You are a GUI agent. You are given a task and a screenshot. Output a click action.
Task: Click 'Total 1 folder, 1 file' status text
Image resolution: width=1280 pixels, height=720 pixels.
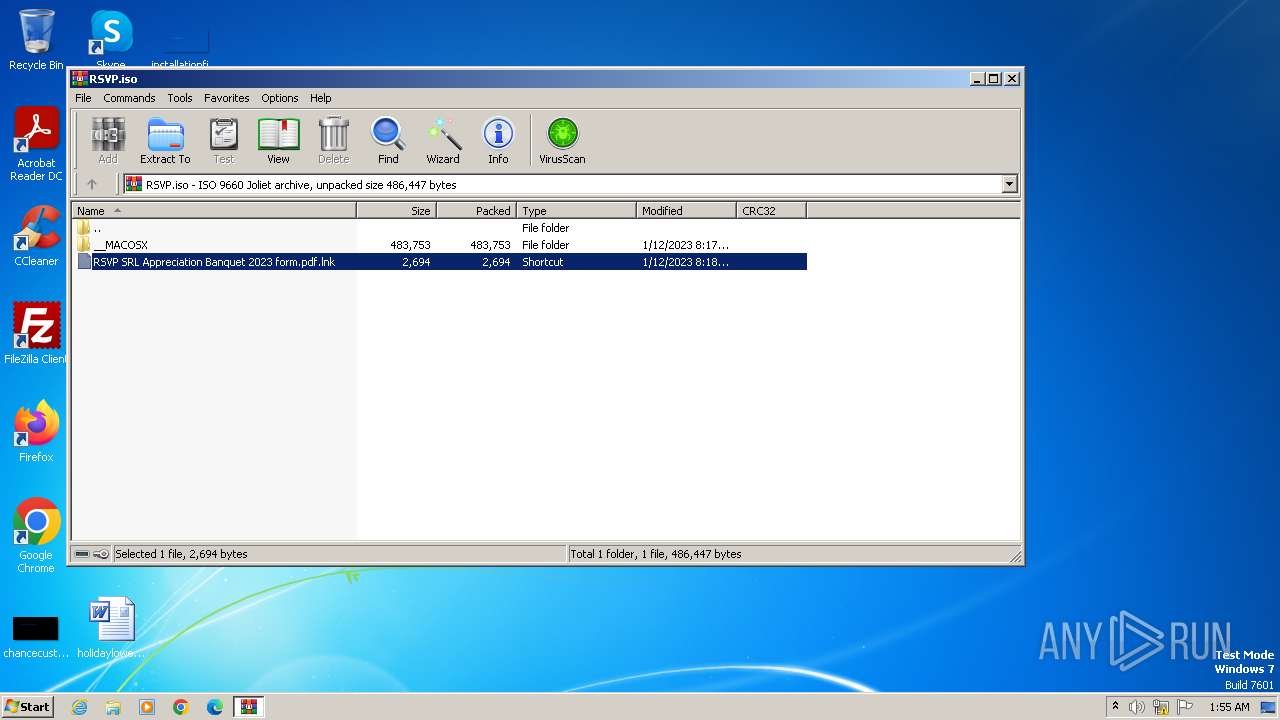pos(656,554)
